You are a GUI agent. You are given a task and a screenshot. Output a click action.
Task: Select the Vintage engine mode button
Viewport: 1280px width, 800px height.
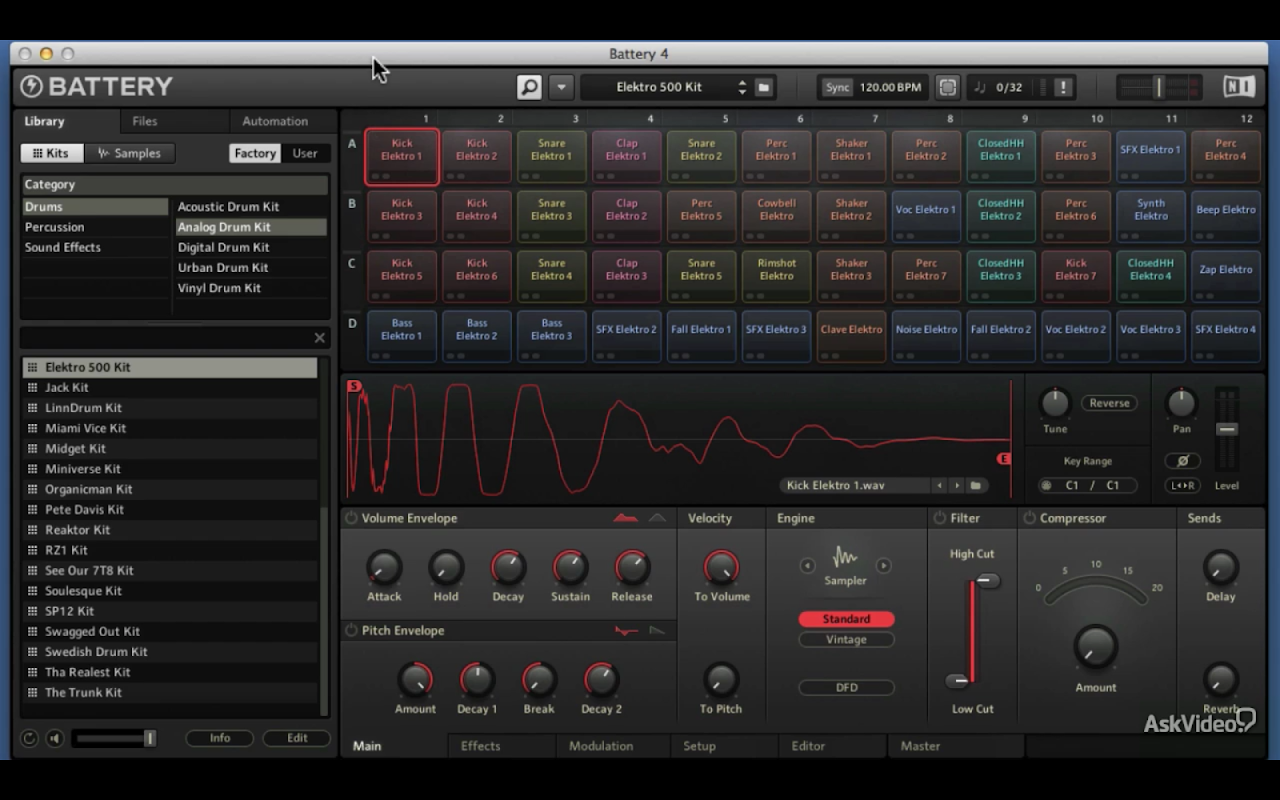846,640
